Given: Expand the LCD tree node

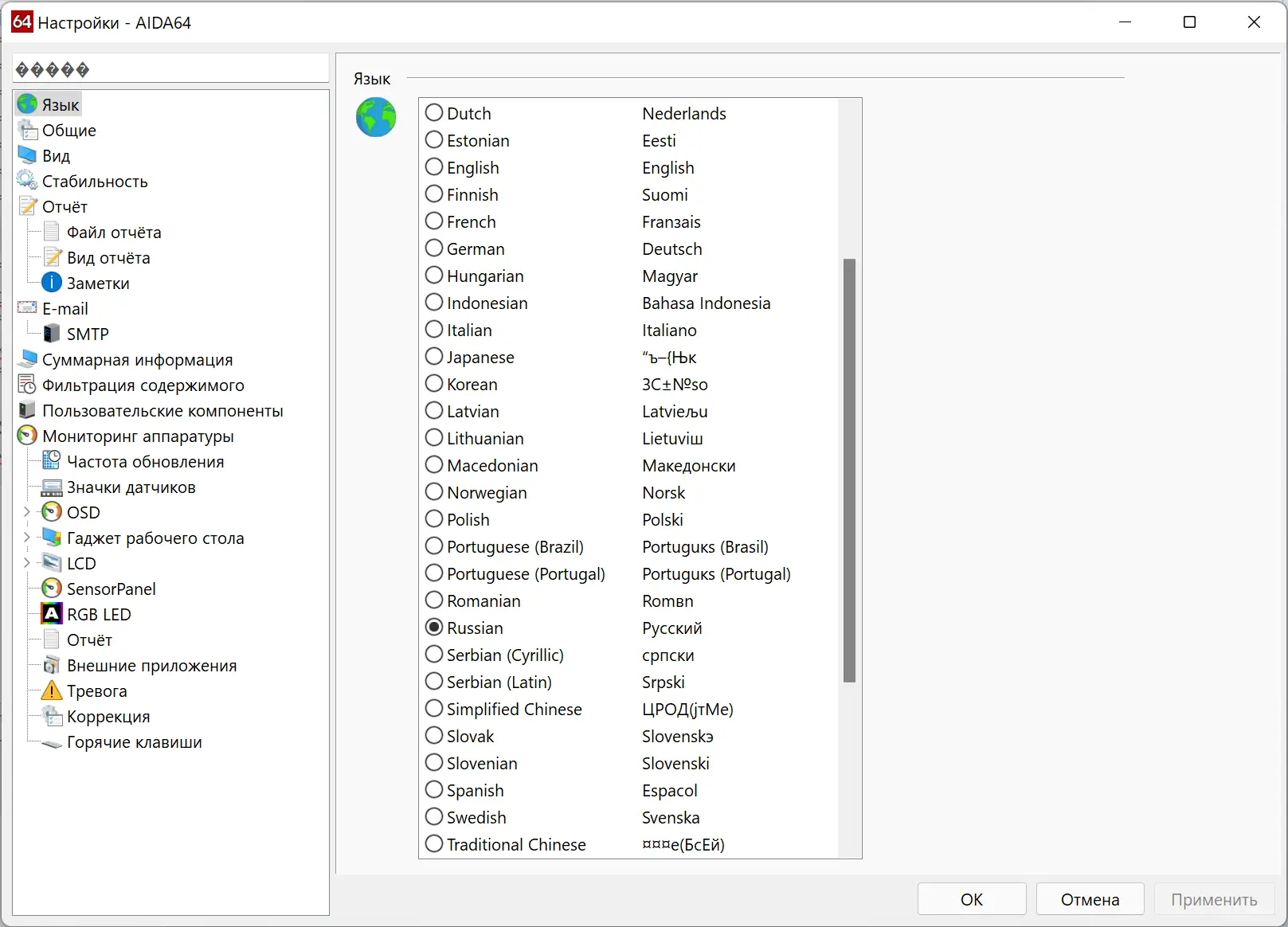Looking at the screenshot, I should click(26, 563).
